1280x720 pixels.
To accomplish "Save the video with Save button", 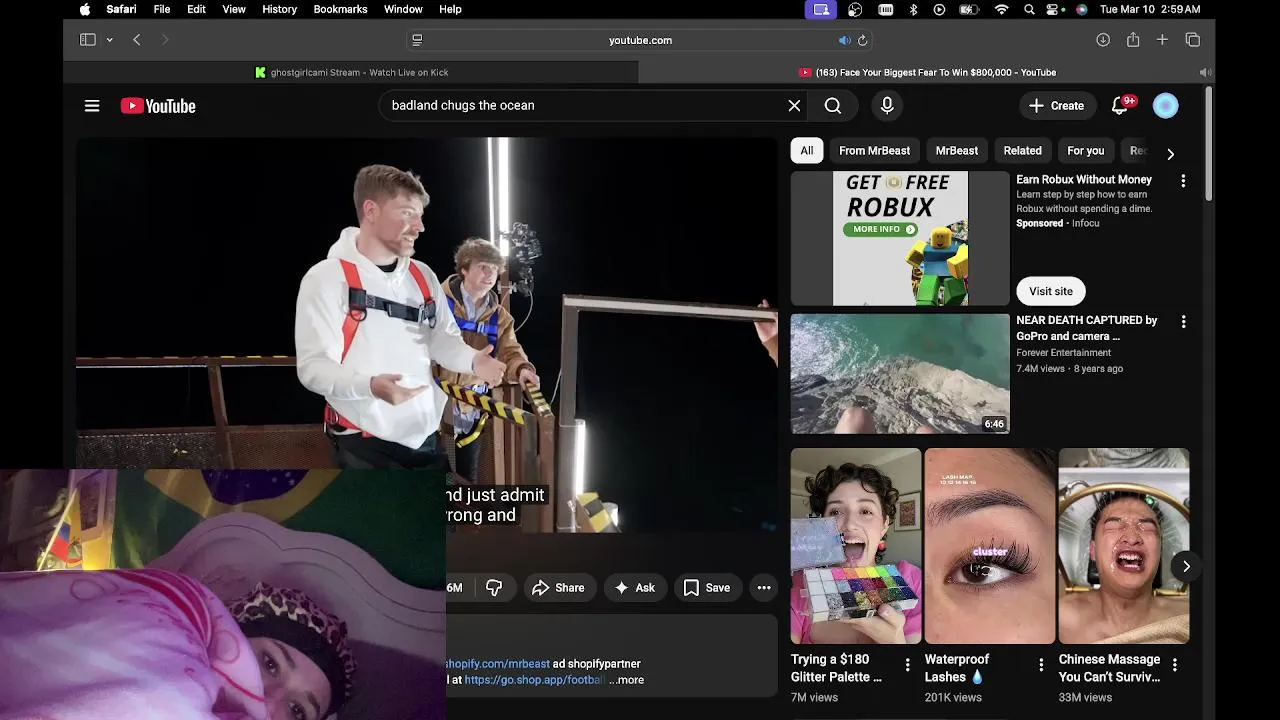I will [707, 588].
